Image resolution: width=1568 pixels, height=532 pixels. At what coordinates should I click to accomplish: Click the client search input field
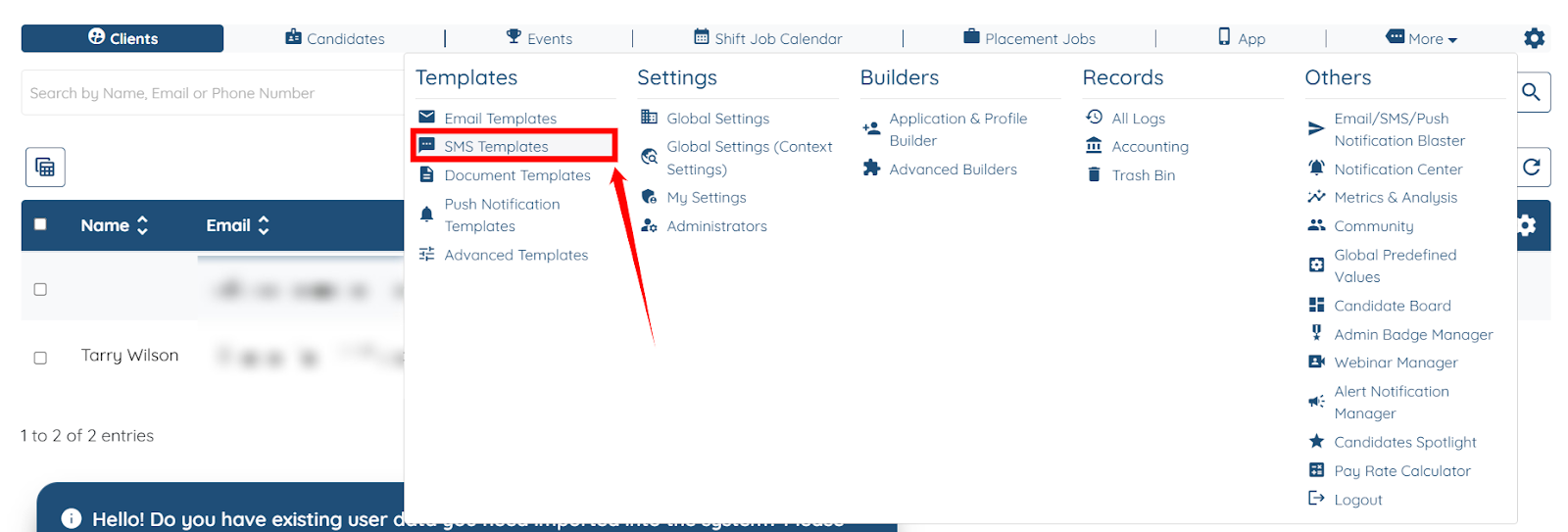[x=211, y=93]
